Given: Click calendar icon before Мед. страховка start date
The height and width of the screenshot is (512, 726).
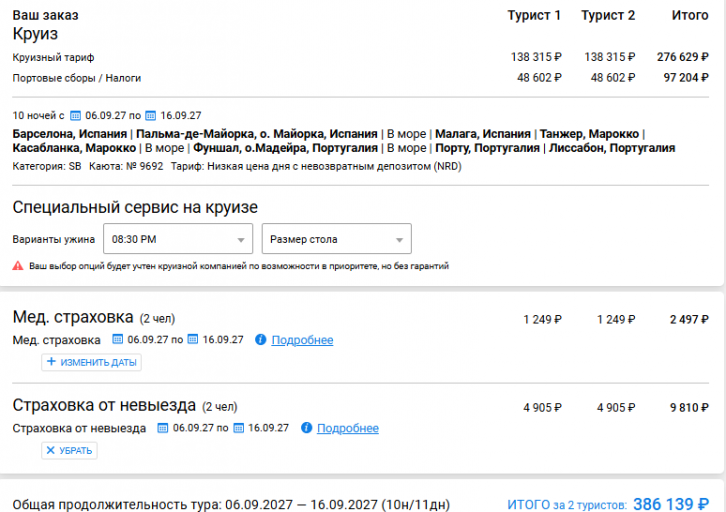Looking at the screenshot, I should coord(118,339).
